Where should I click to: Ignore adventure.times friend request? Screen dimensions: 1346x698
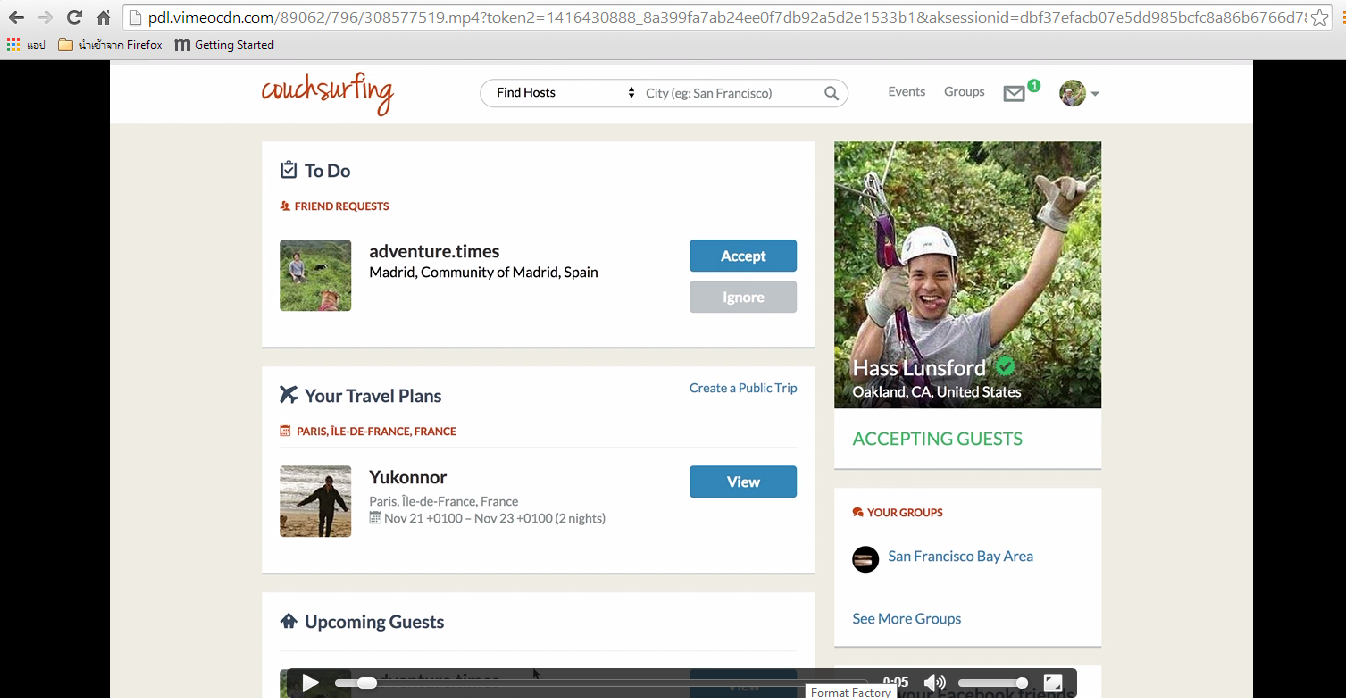tap(743, 297)
